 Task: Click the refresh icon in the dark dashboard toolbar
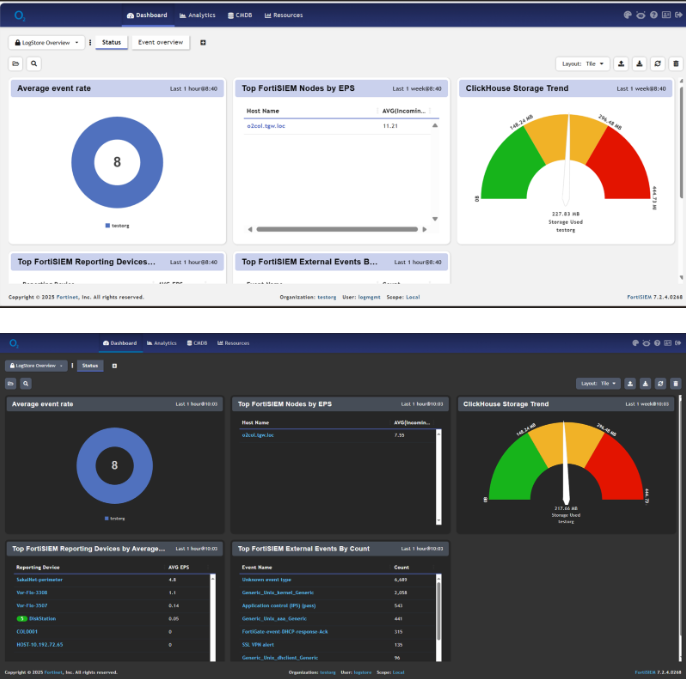click(x=660, y=384)
